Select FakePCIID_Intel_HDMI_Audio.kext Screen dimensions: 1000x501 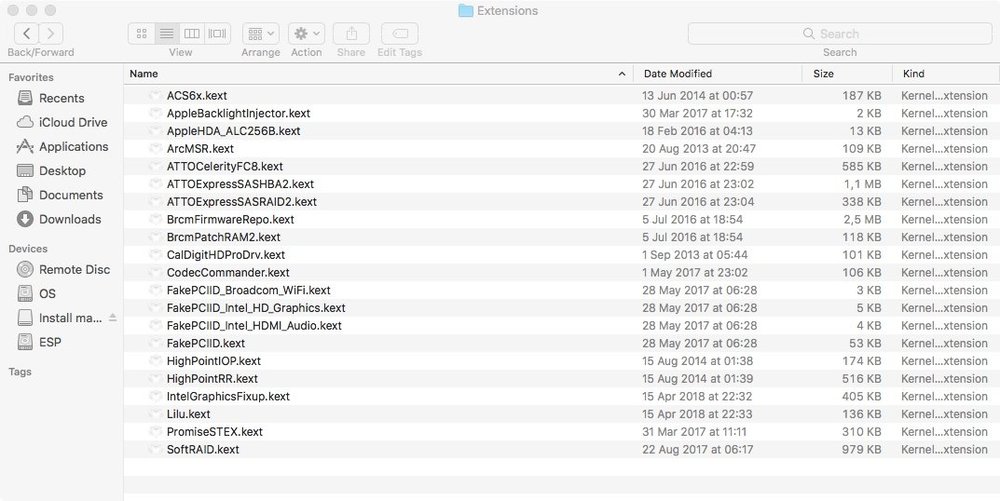(x=254, y=326)
